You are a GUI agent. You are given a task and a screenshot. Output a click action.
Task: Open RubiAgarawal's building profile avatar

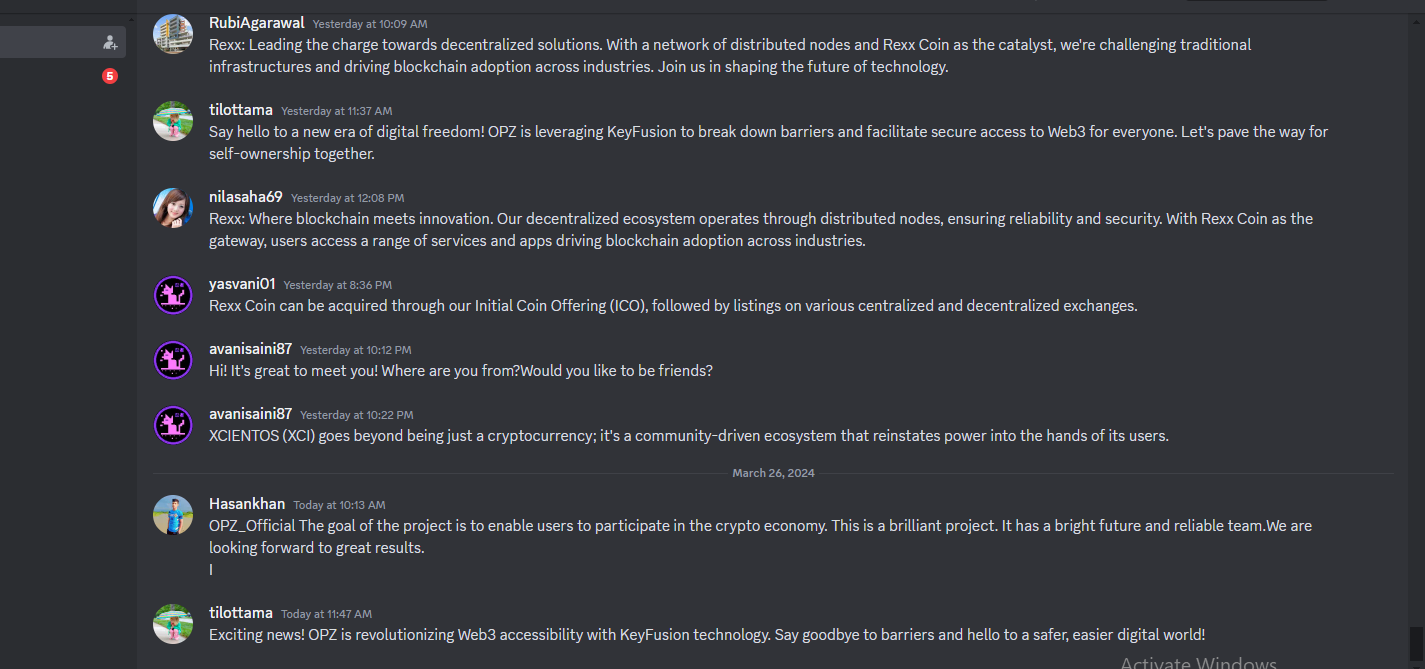pos(173,34)
